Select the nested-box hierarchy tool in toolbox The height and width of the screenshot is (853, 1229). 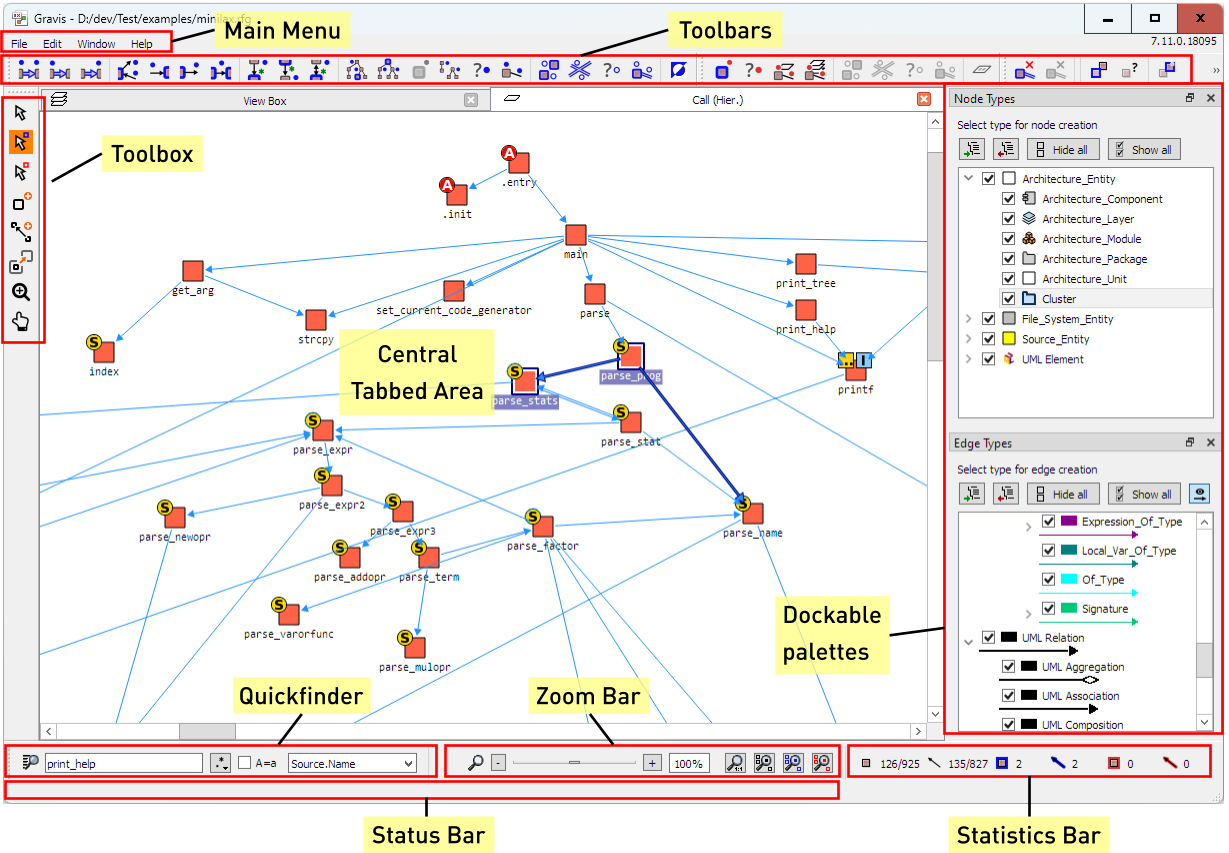pyautogui.click(x=21, y=262)
